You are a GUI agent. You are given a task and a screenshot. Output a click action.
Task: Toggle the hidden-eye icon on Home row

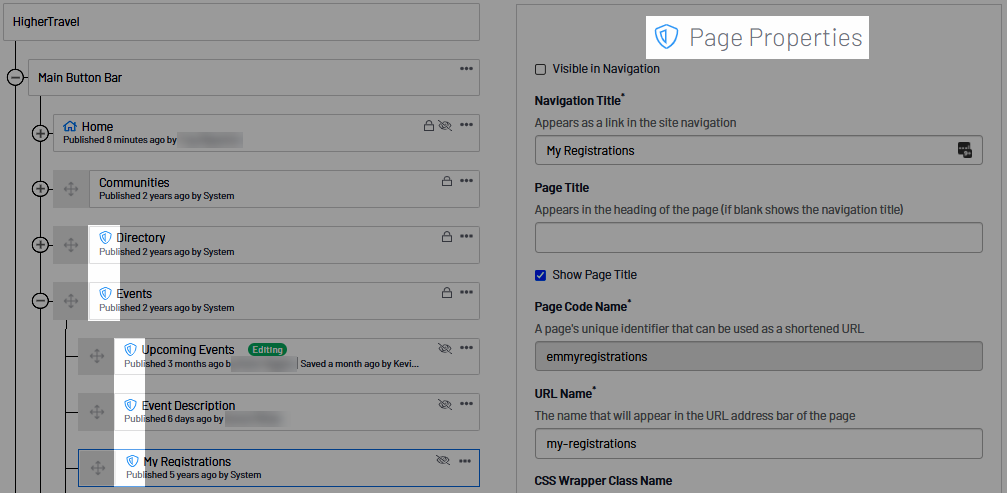point(446,126)
